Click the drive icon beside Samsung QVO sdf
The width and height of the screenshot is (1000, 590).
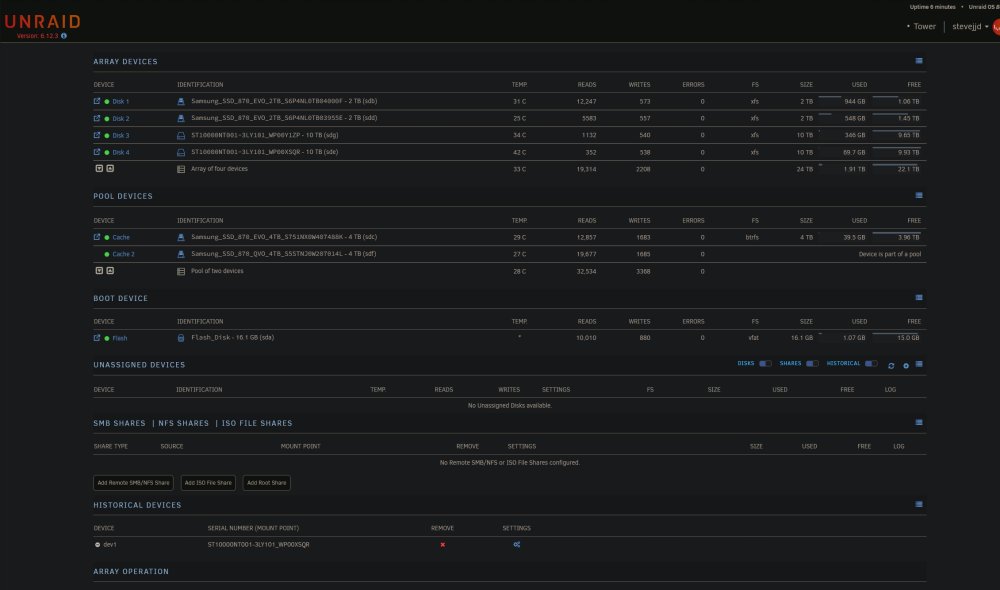pos(180,254)
